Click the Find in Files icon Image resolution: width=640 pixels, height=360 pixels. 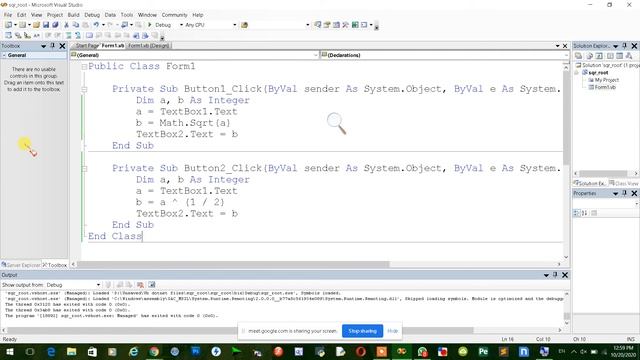pyautogui.click(x=244, y=25)
